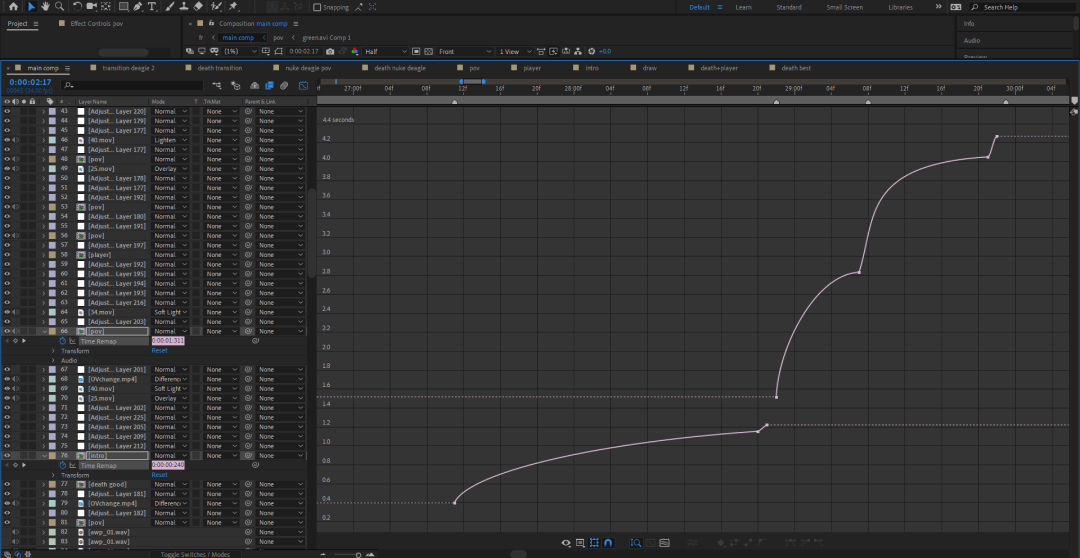Select the Hand tool
The height and width of the screenshot is (558, 1080).
tap(45, 7)
